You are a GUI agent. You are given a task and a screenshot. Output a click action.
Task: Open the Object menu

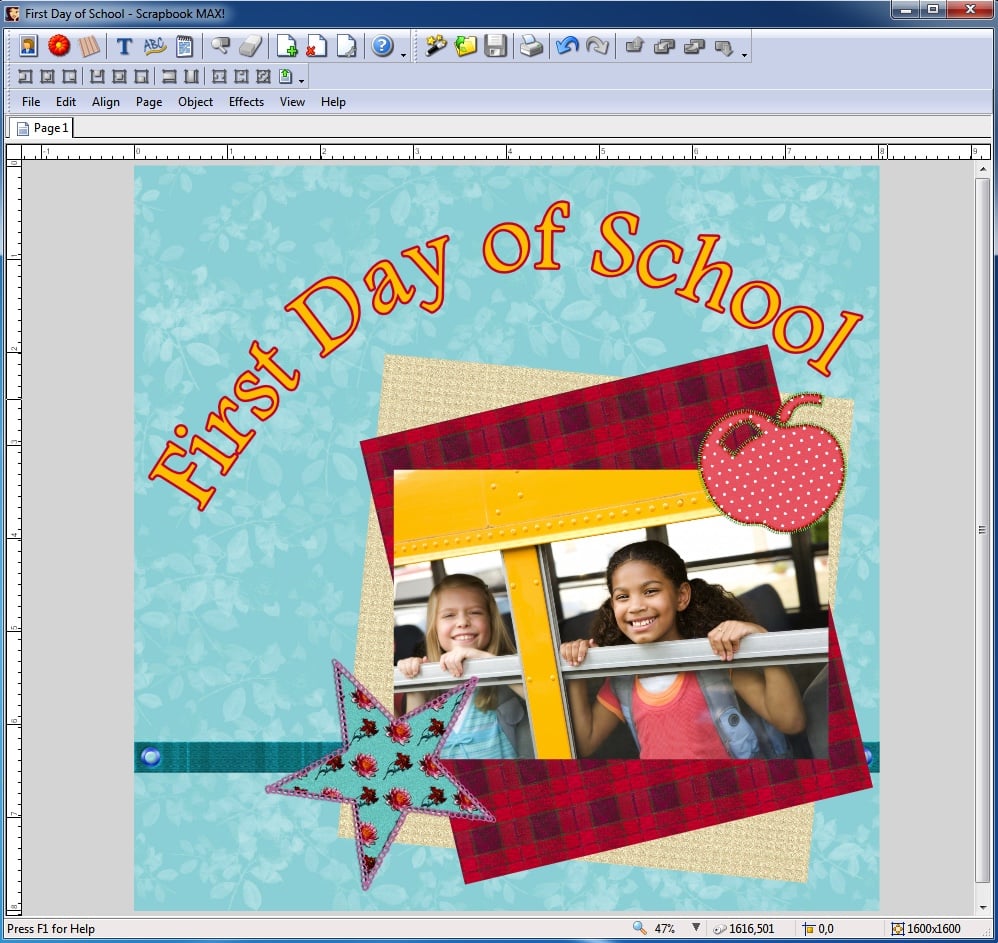click(x=195, y=102)
